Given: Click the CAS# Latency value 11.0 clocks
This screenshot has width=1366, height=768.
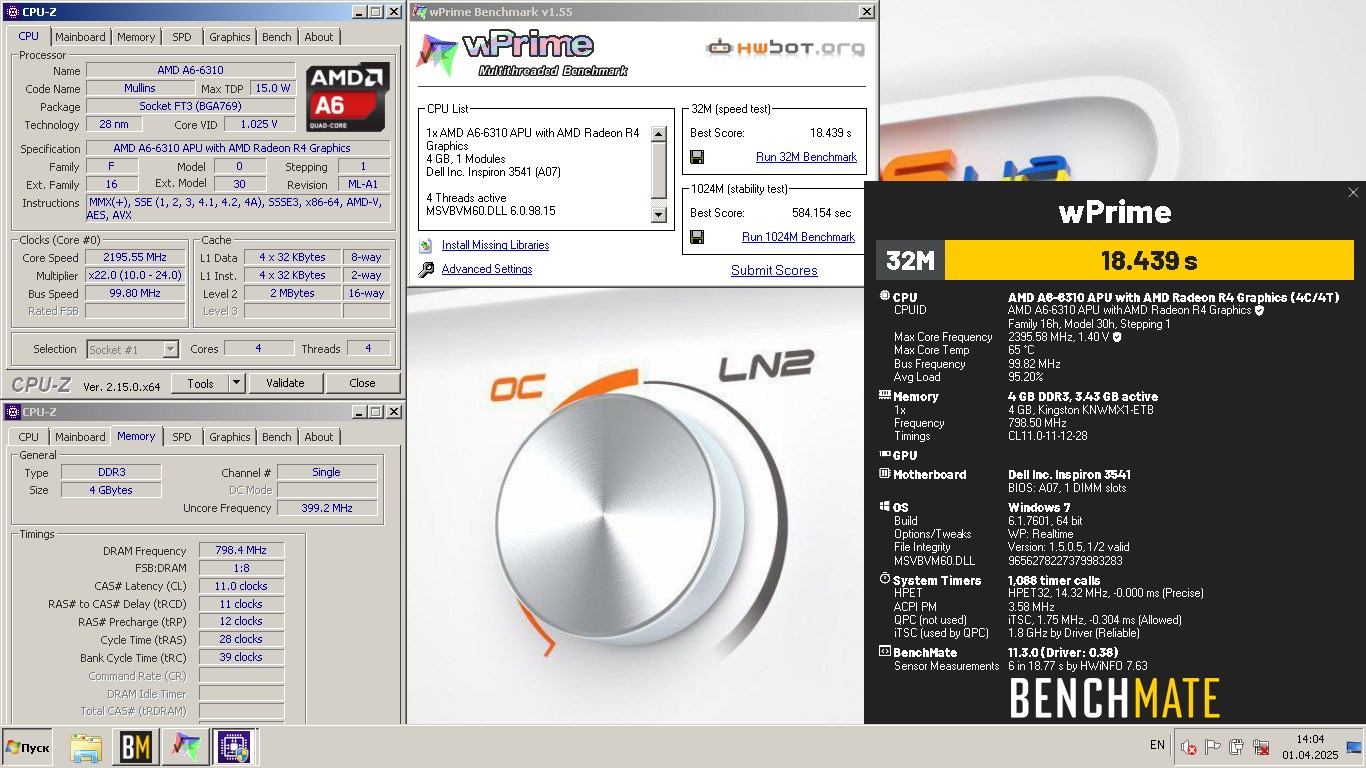Looking at the screenshot, I should 241,586.
